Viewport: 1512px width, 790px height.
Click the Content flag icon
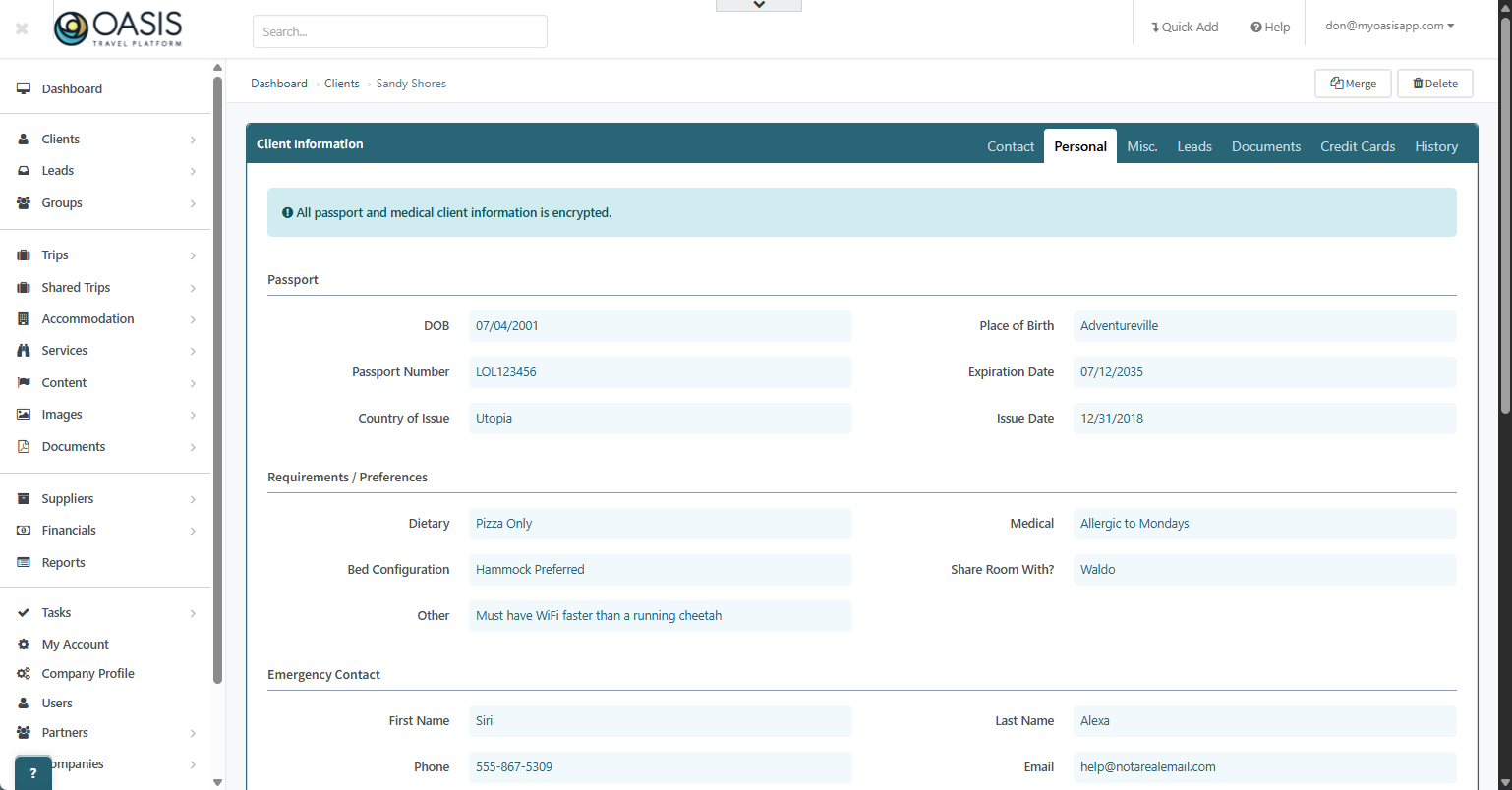[x=24, y=383]
